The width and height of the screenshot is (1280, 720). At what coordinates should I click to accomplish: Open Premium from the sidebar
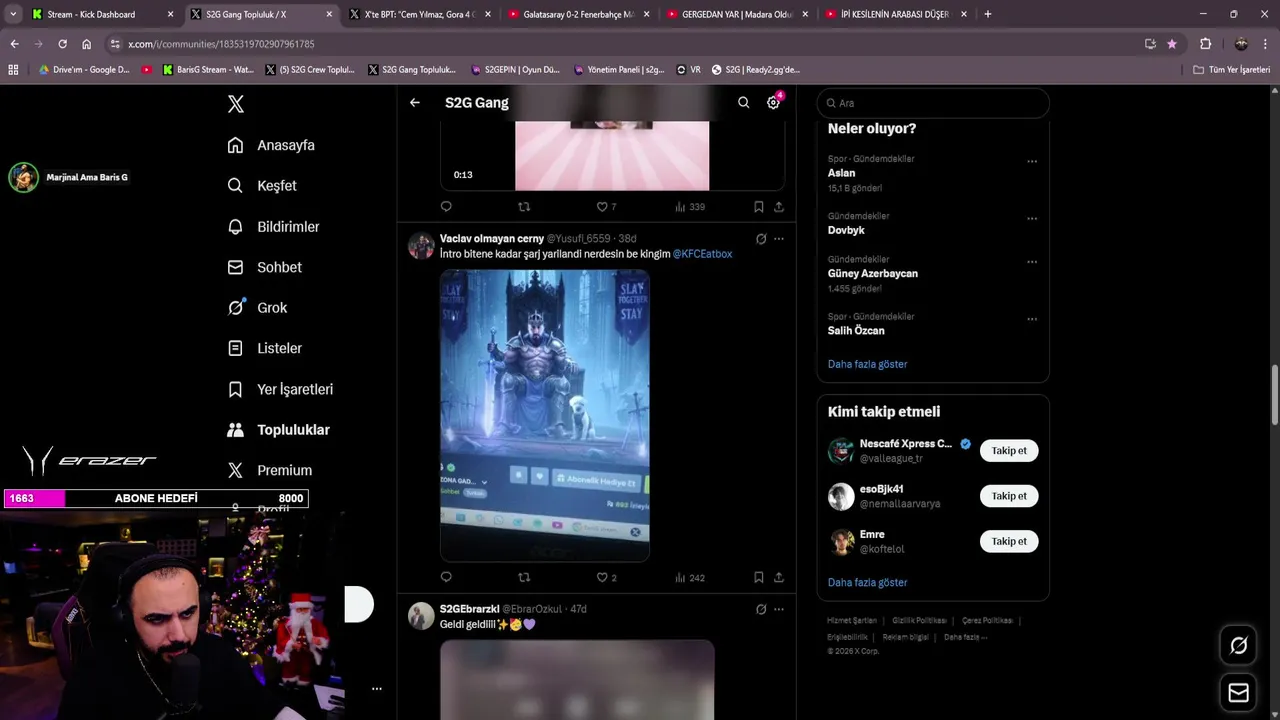[x=269, y=470]
